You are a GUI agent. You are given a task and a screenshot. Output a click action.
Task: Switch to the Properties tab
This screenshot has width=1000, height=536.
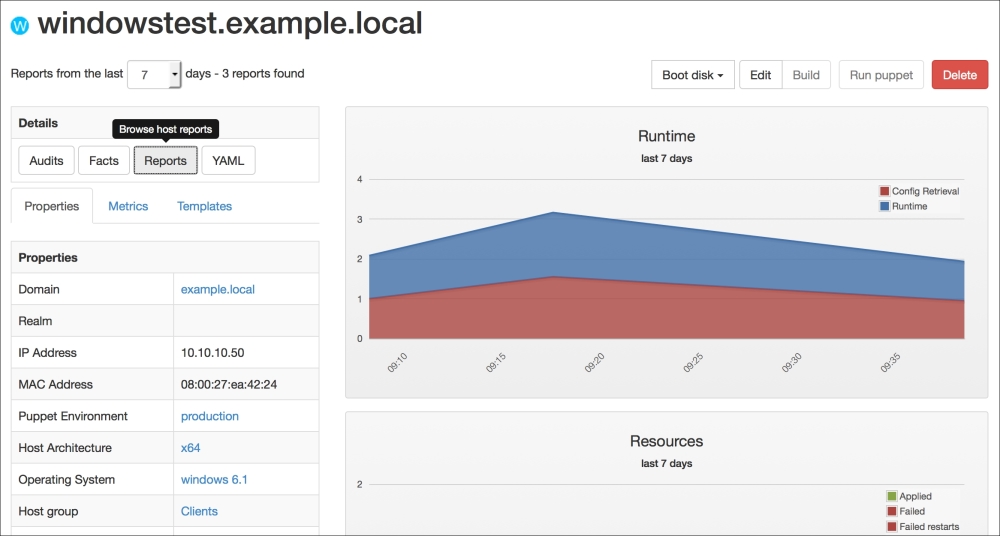[x=52, y=207]
